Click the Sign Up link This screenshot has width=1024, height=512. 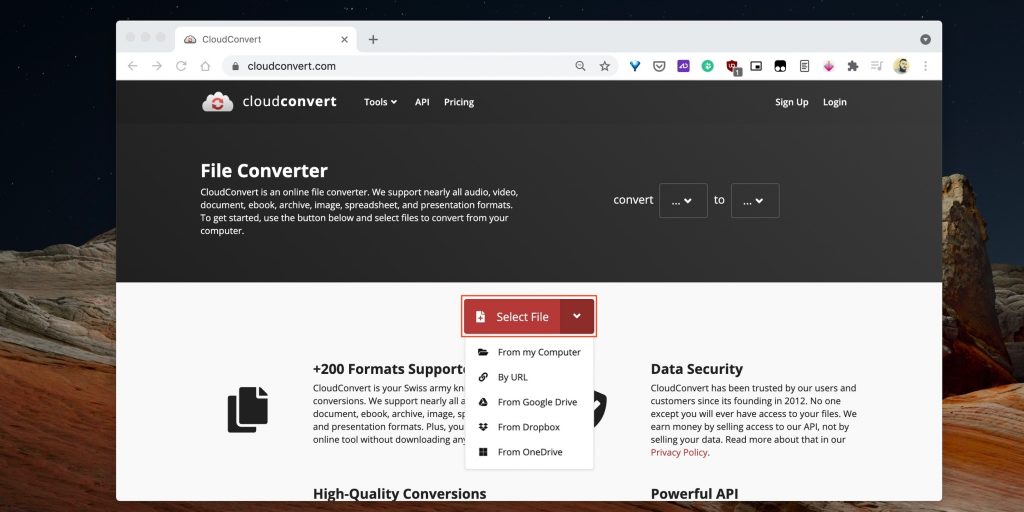point(792,102)
